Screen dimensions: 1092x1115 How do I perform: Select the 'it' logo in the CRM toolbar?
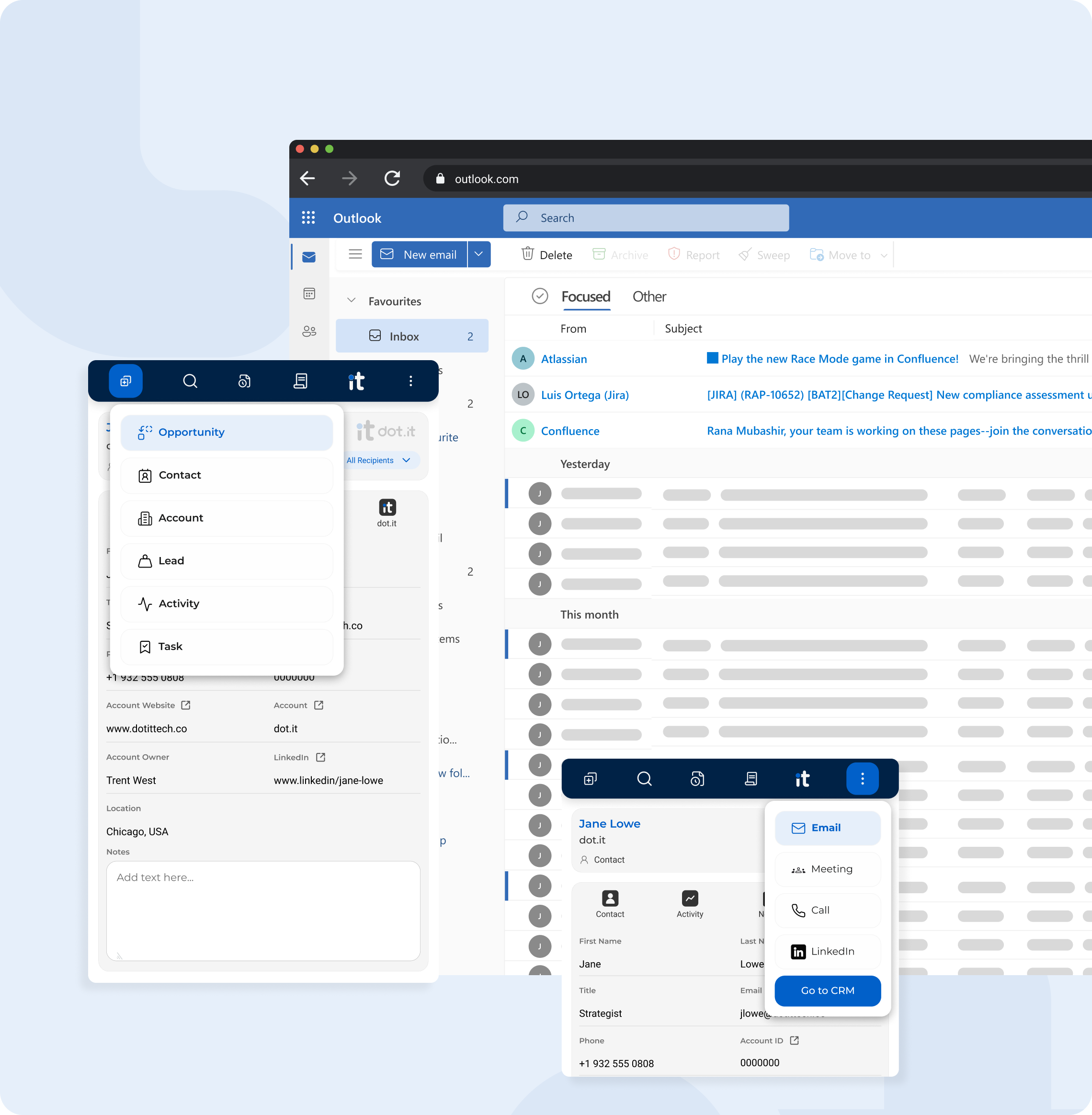(x=355, y=380)
